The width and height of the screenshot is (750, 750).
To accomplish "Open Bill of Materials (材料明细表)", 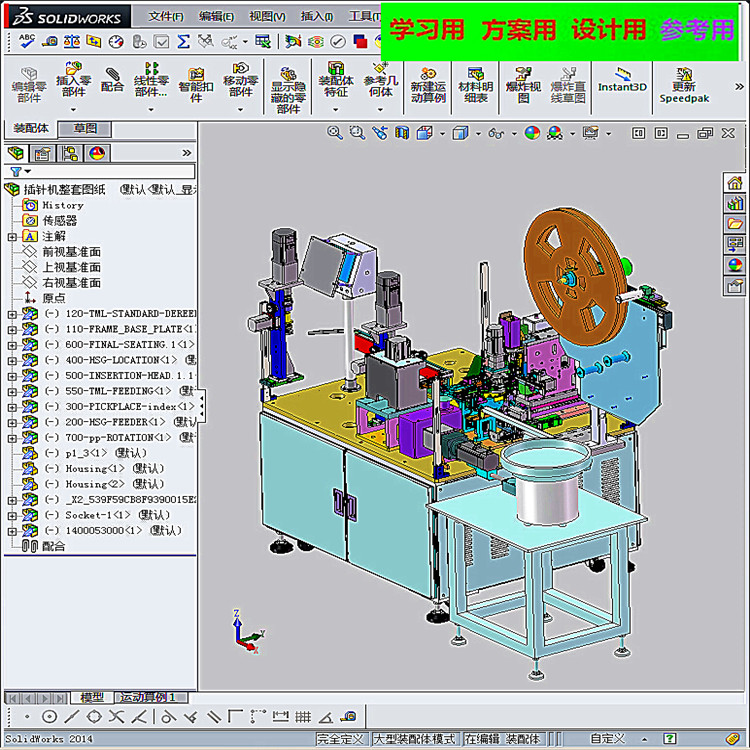I will pyautogui.click(x=475, y=85).
